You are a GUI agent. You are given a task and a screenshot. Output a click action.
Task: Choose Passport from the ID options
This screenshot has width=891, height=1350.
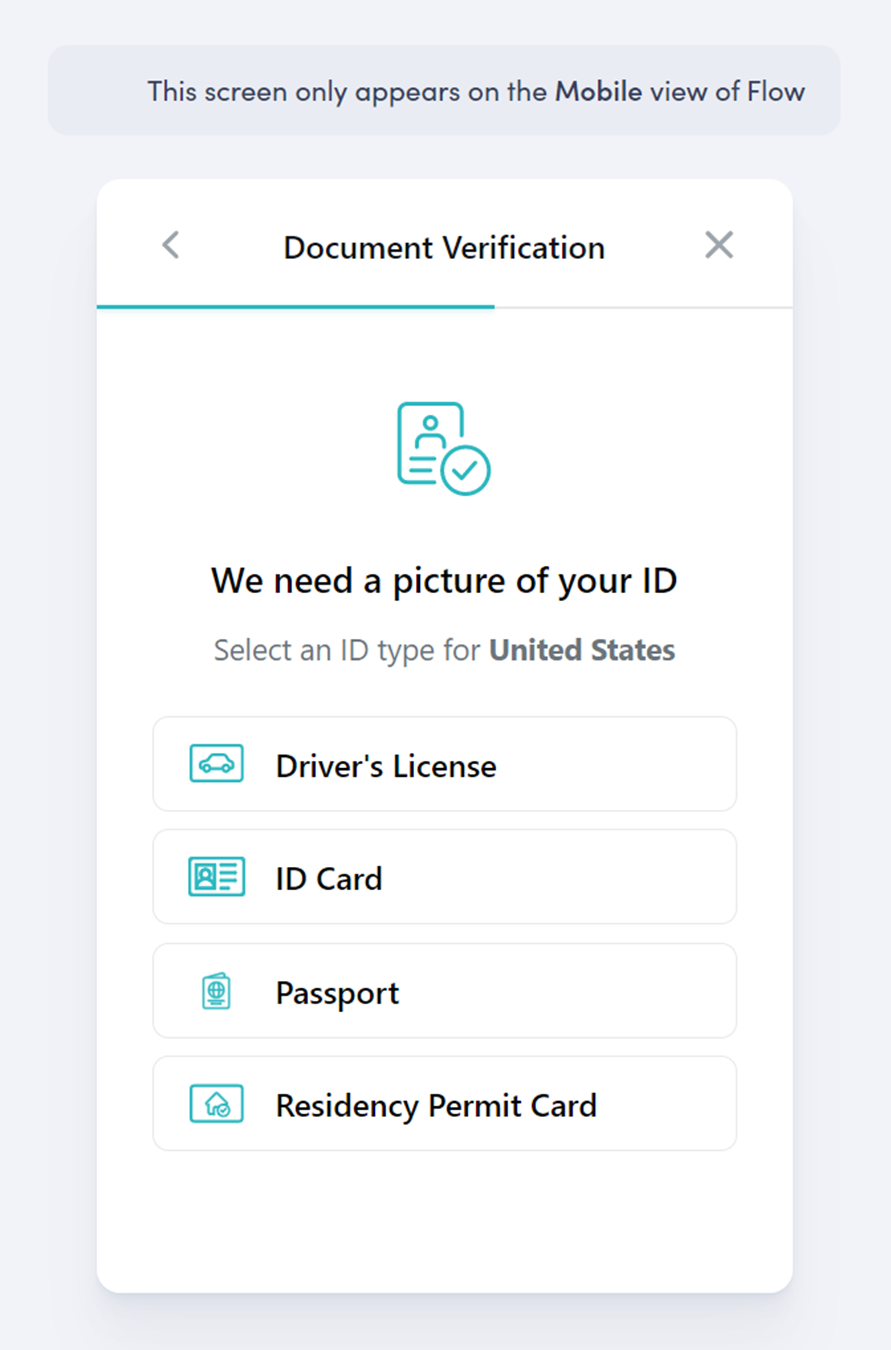(x=444, y=990)
